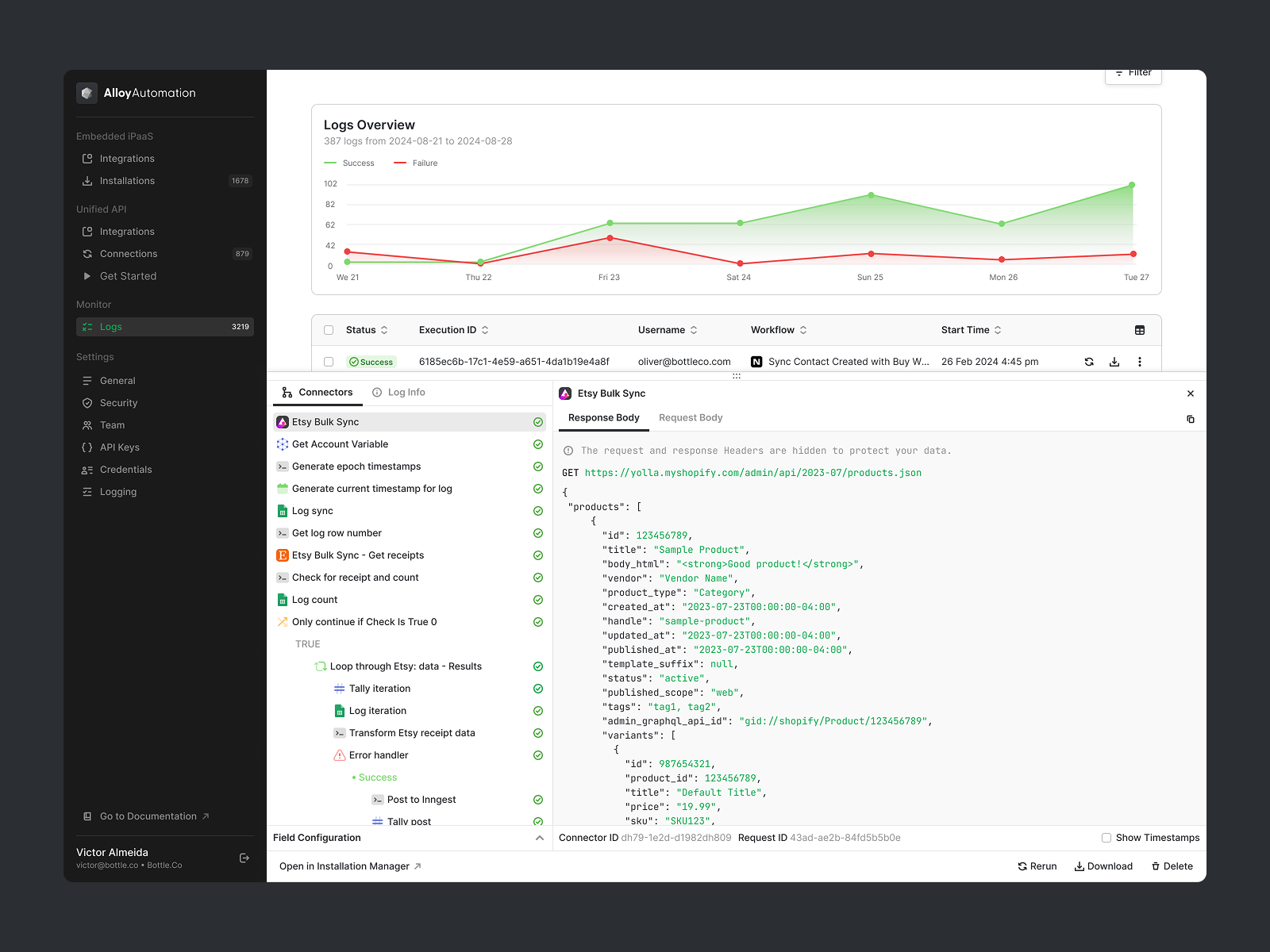
Task: Click the Fri 23 failure data point
Action: pos(610,238)
